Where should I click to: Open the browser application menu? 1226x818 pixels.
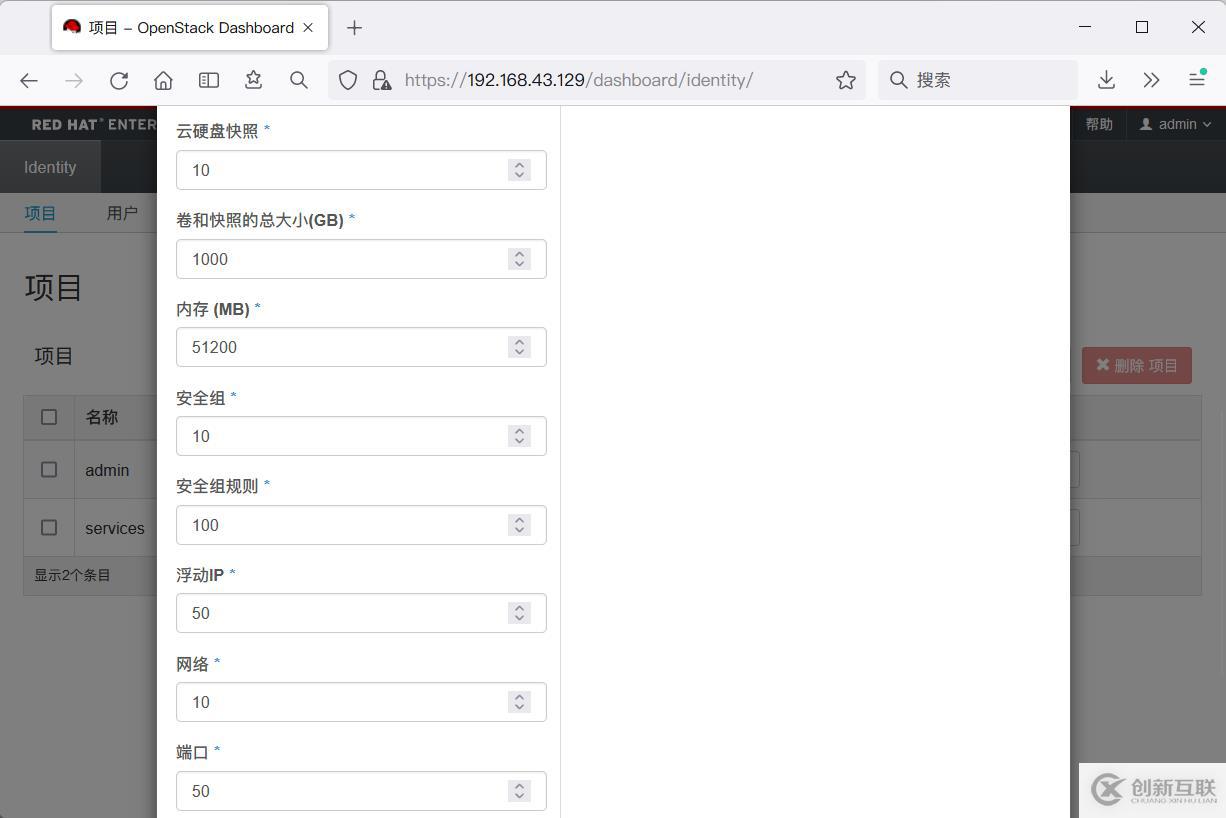tap(1197, 80)
